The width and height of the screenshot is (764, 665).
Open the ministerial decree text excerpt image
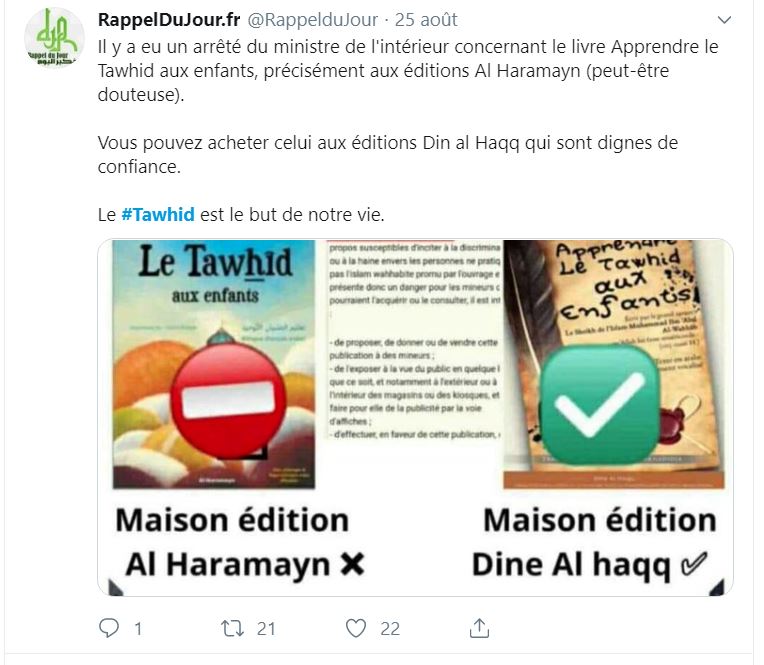tap(414, 340)
